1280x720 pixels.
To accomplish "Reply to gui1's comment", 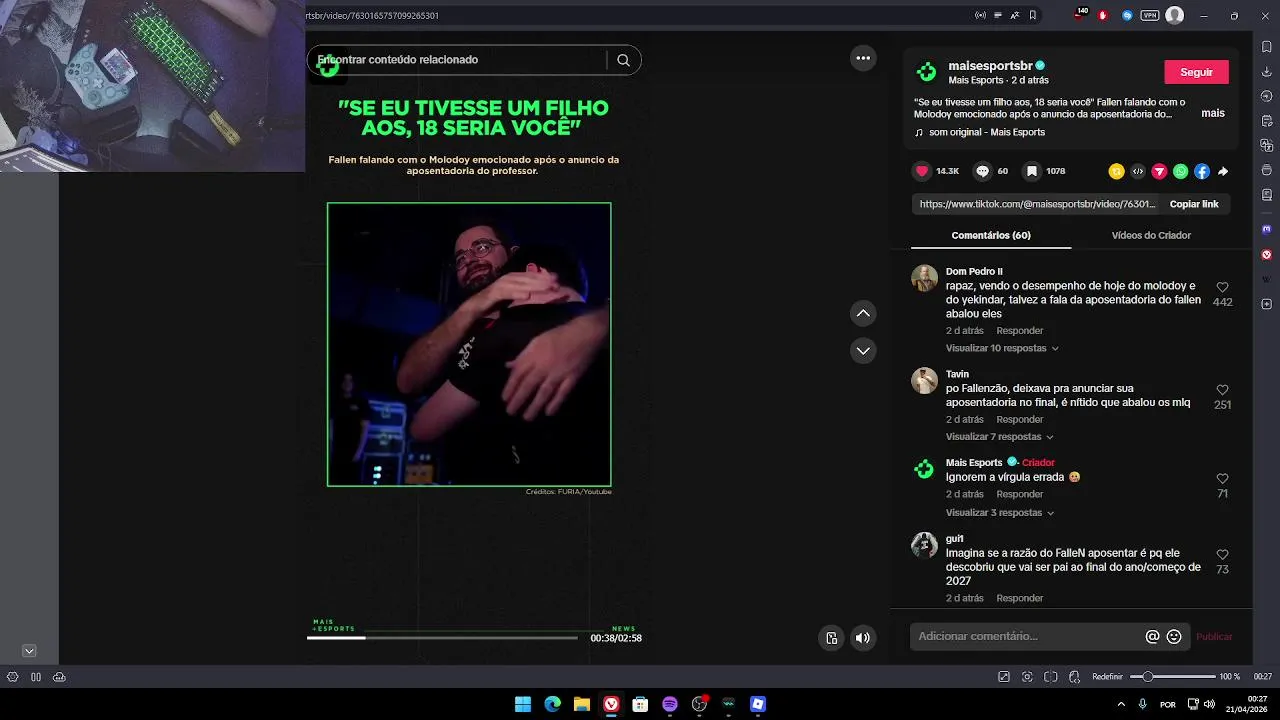I will pyautogui.click(x=1020, y=598).
